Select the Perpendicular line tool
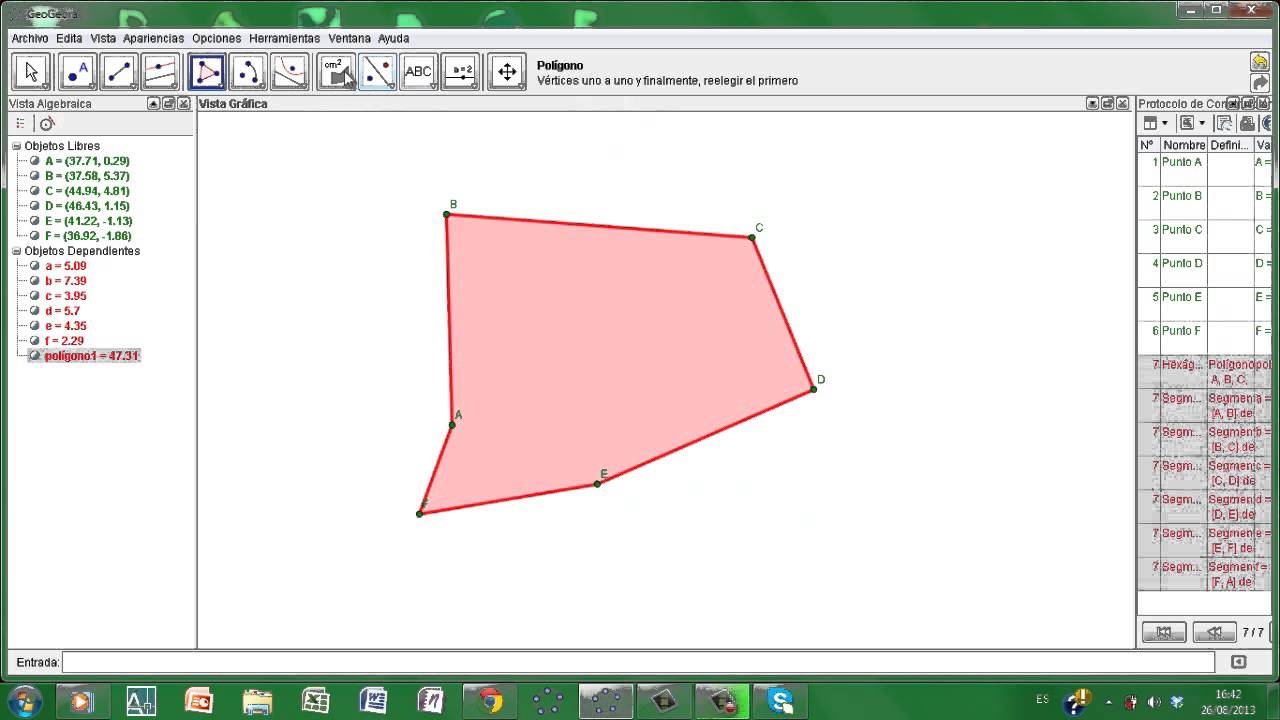The height and width of the screenshot is (720, 1280). [x=161, y=72]
